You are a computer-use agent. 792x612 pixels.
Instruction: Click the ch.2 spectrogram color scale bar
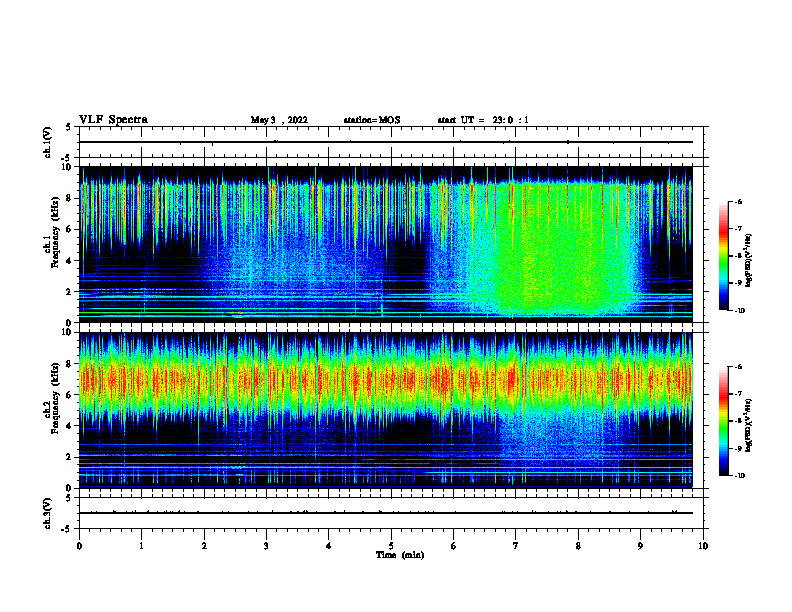click(x=724, y=421)
